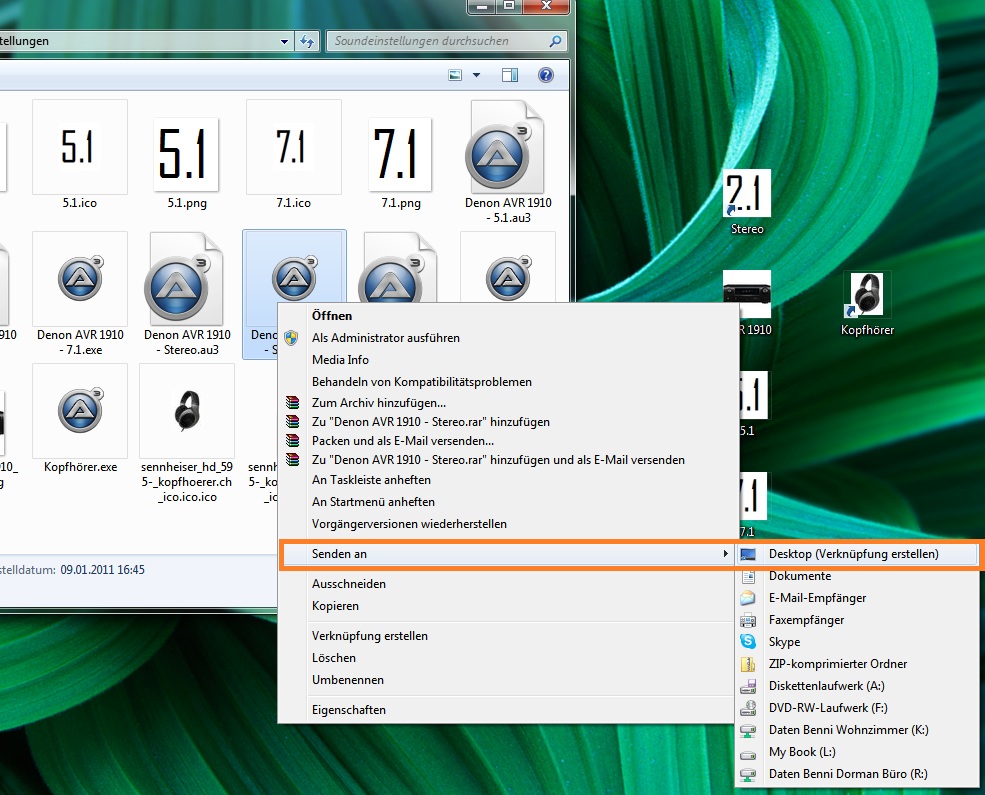Click the Skype logo icon
Viewport: 985px width, 795px height.
click(748, 641)
